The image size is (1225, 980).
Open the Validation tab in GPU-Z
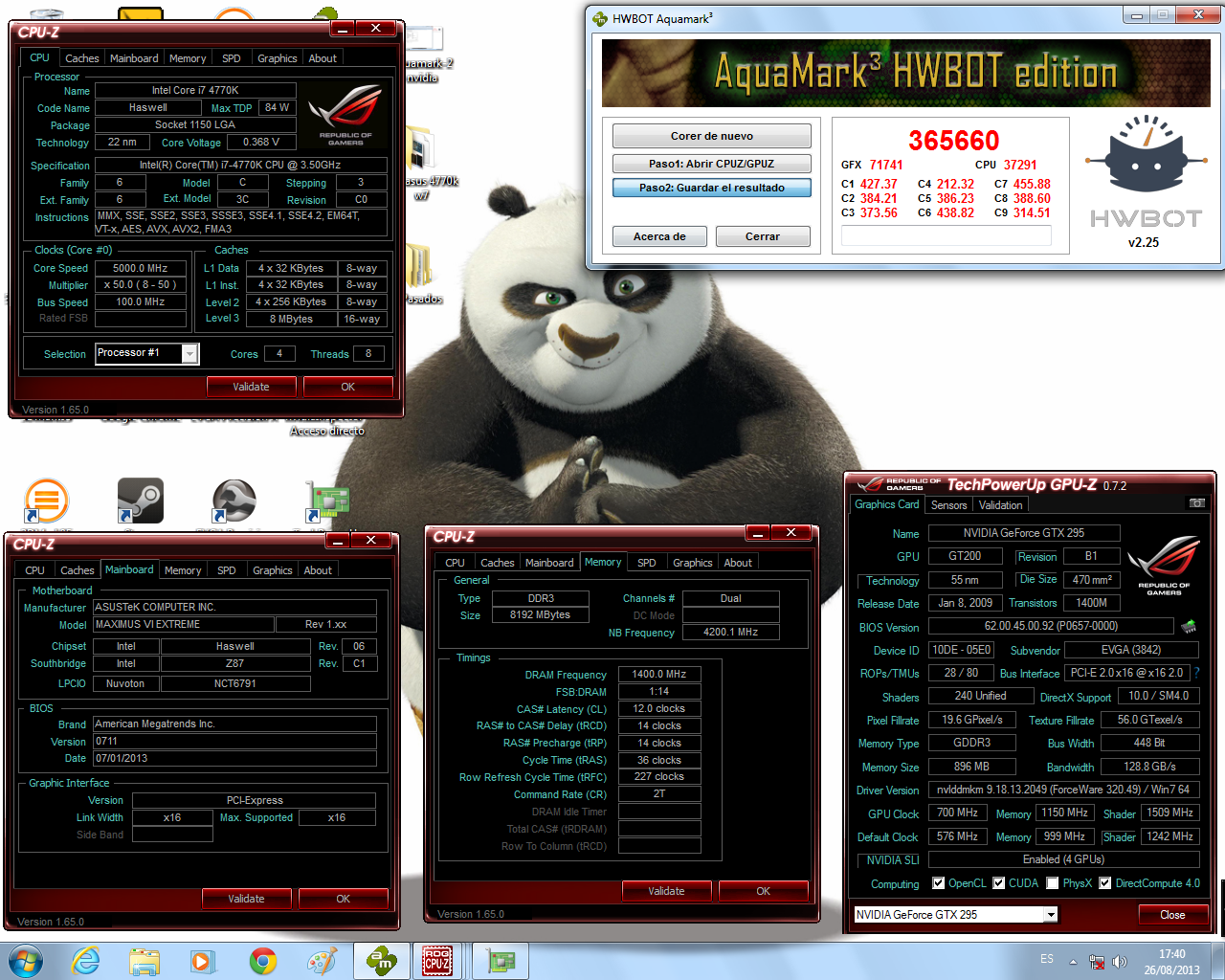1000,505
